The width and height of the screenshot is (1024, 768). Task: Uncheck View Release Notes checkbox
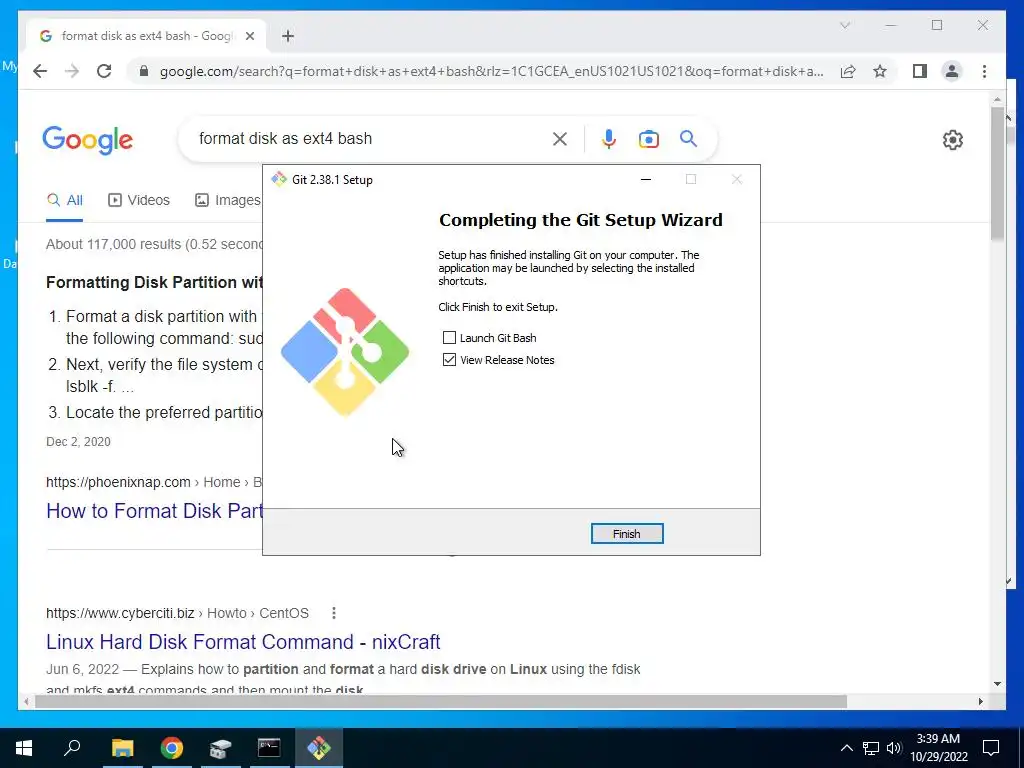[x=449, y=360]
